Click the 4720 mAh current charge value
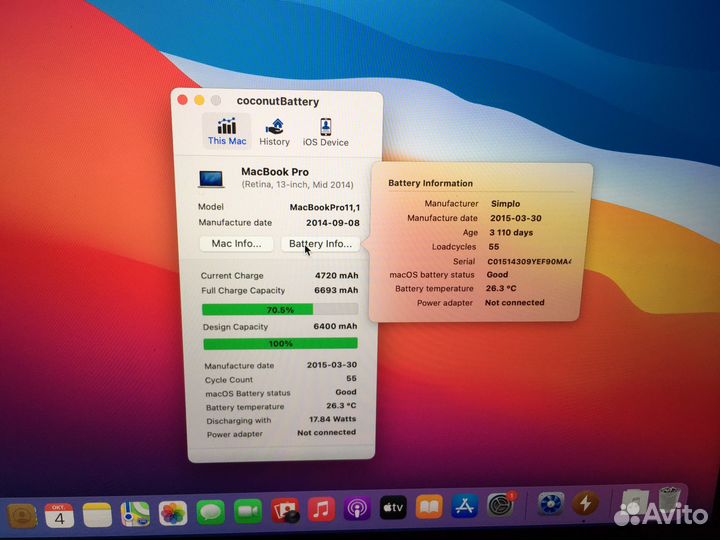Image resolution: width=720 pixels, height=540 pixels. (337, 276)
